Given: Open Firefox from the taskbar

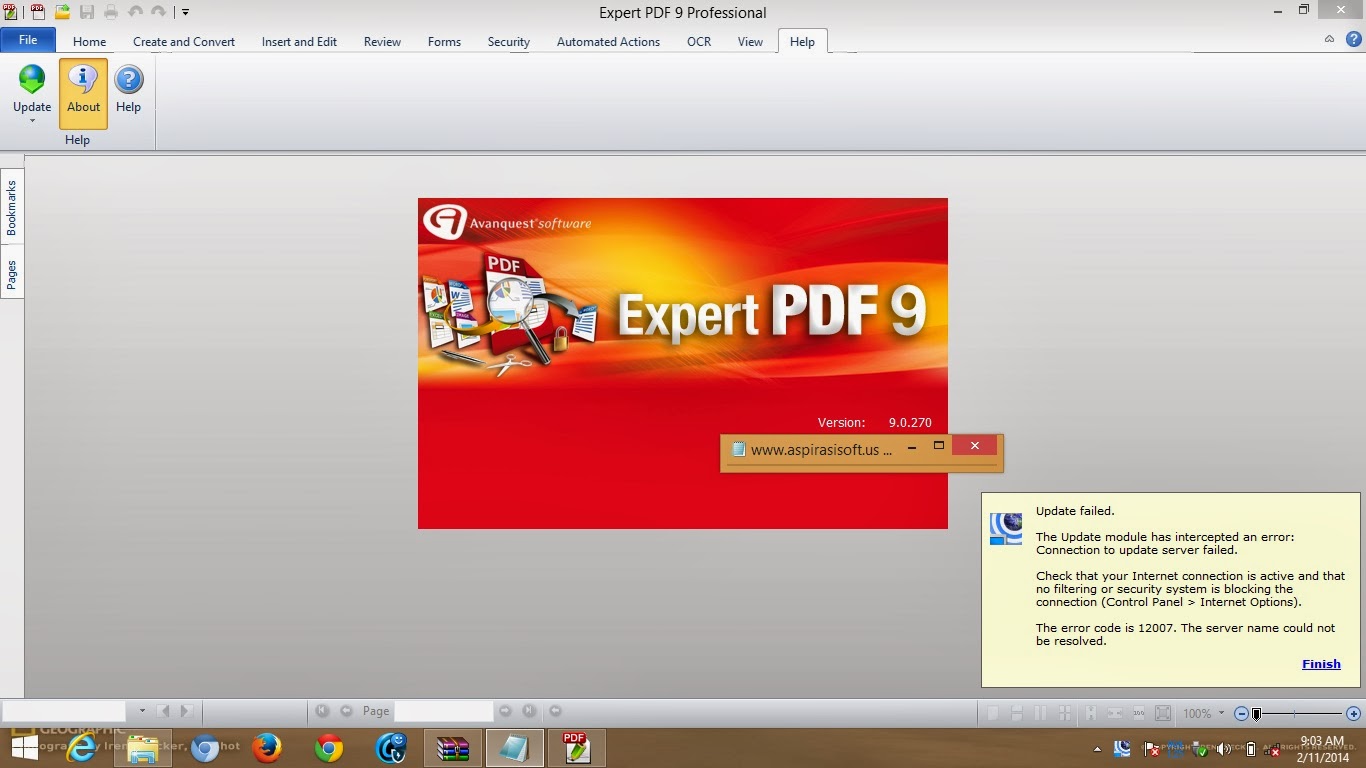Looking at the screenshot, I should click(266, 747).
